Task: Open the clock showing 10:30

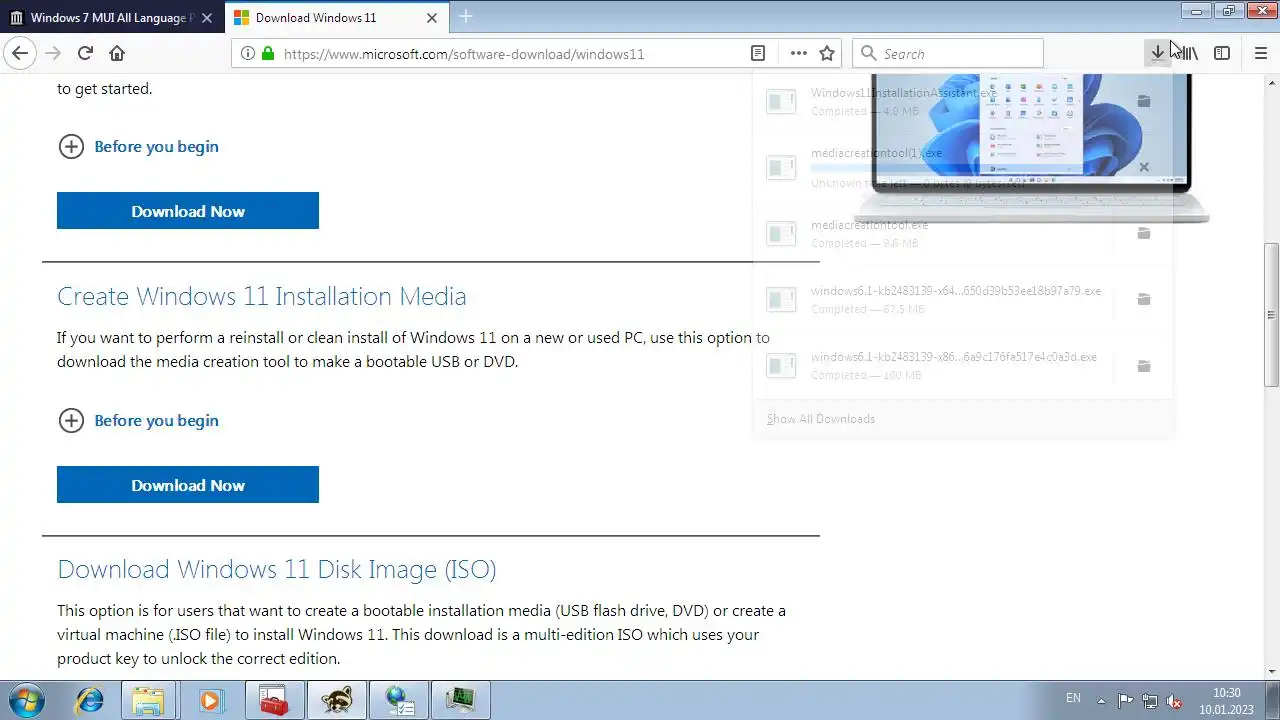Action: click(1226, 700)
